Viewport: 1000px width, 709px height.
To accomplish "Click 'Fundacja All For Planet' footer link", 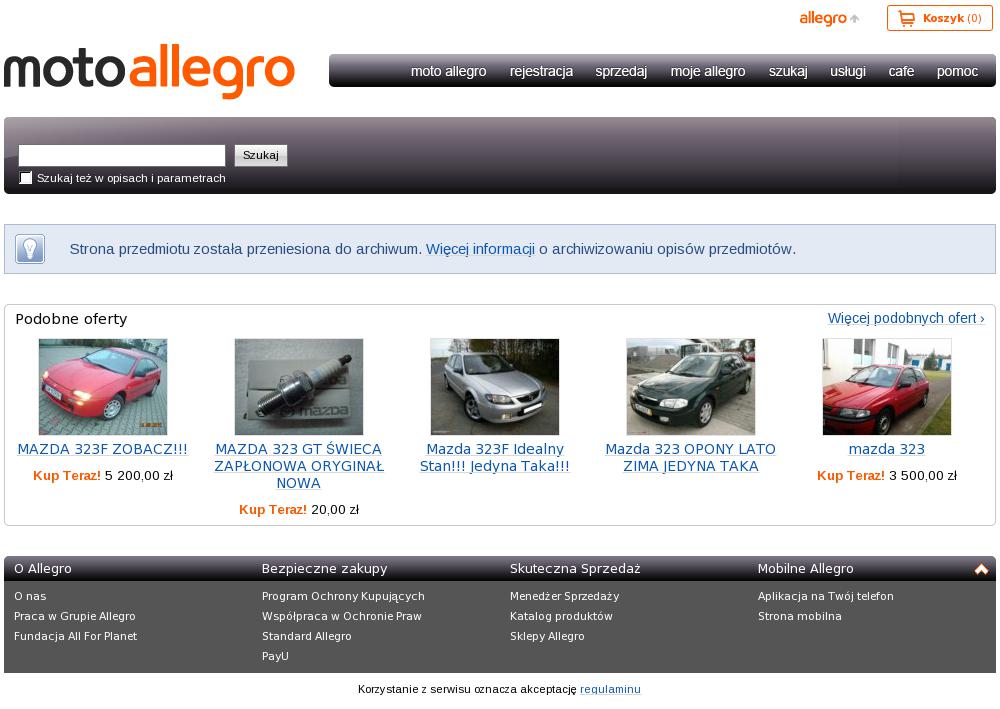I will [75, 636].
